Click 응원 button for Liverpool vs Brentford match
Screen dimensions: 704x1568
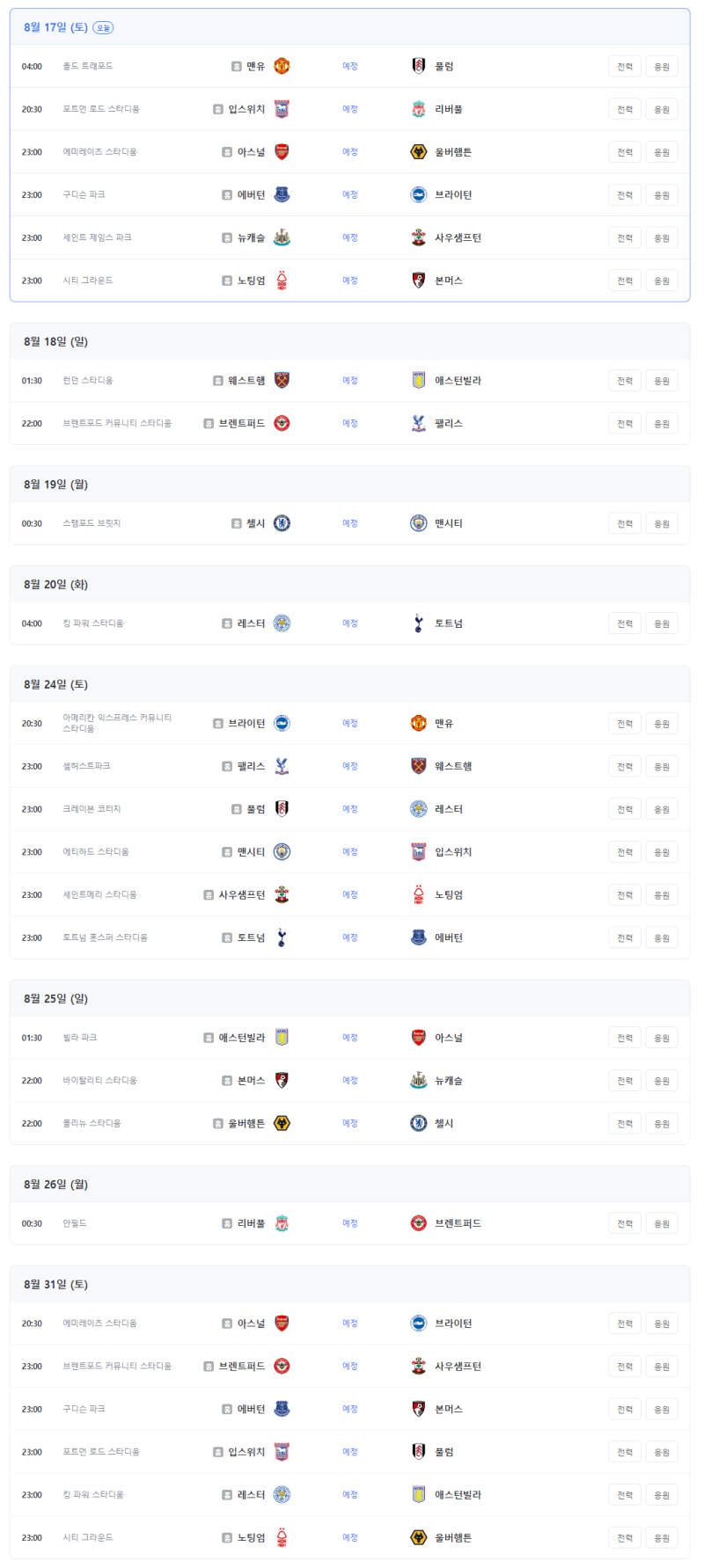point(662,1224)
